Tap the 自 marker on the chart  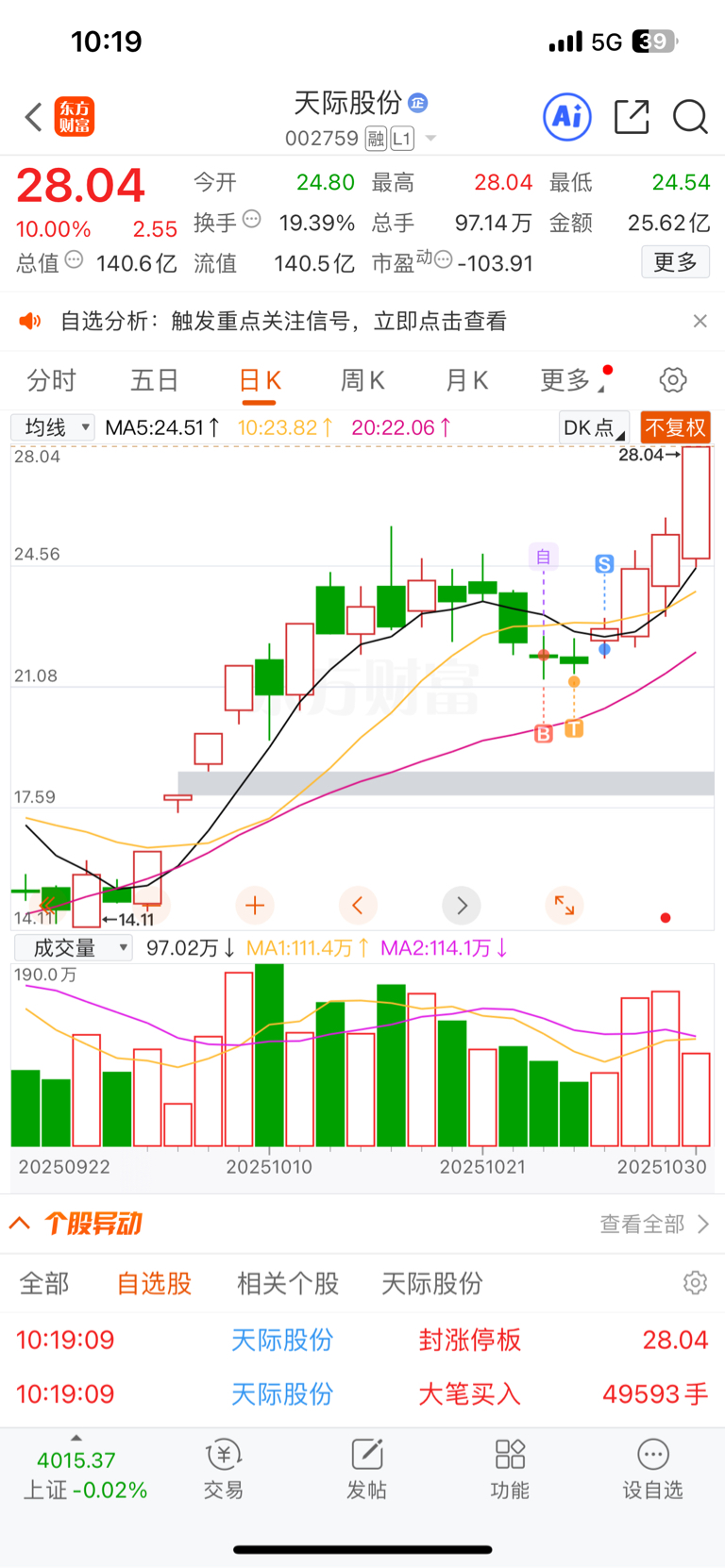tap(544, 557)
